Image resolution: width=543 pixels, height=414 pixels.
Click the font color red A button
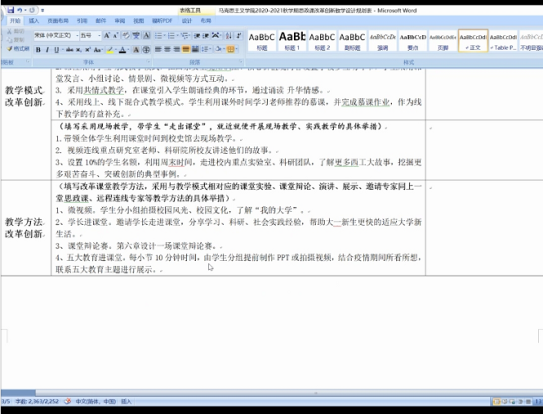tap(122, 50)
